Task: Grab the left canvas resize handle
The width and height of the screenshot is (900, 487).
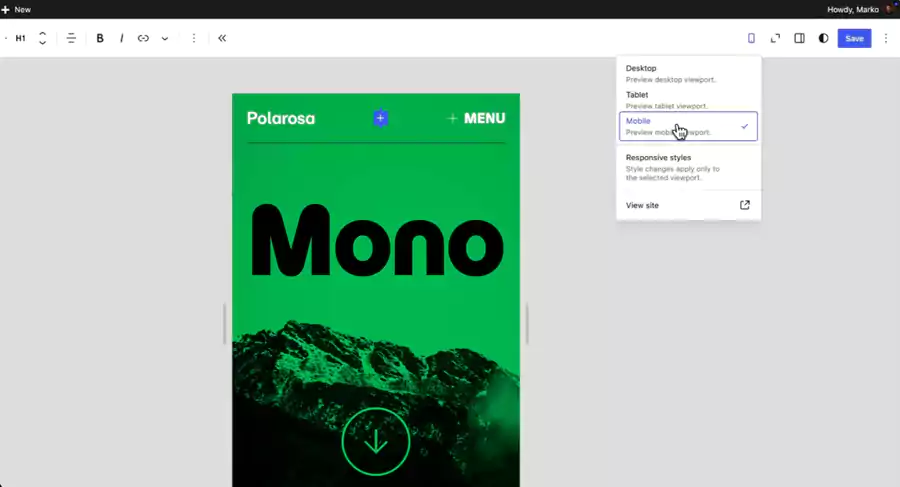Action: pos(224,324)
